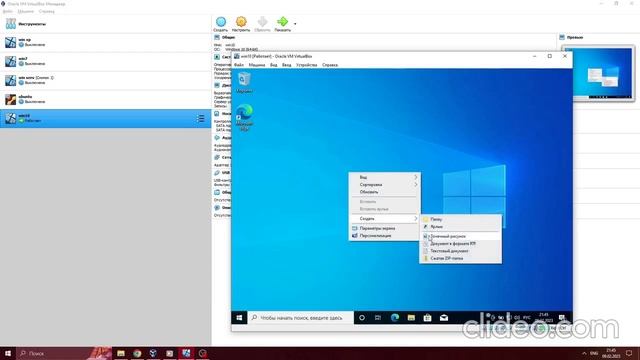
Task: Open File Explorer from guest taskbar
Action: 411,318
